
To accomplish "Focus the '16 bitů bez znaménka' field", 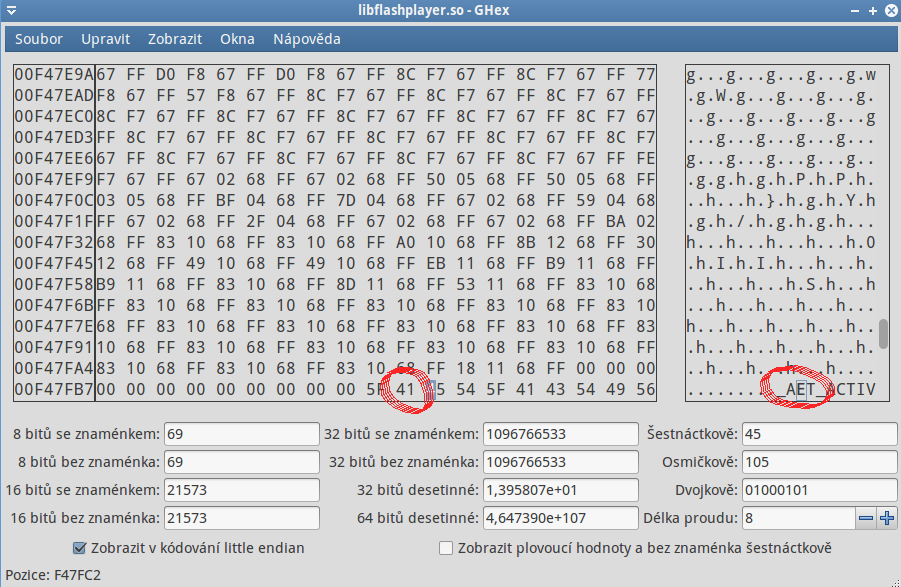I will click(241, 518).
